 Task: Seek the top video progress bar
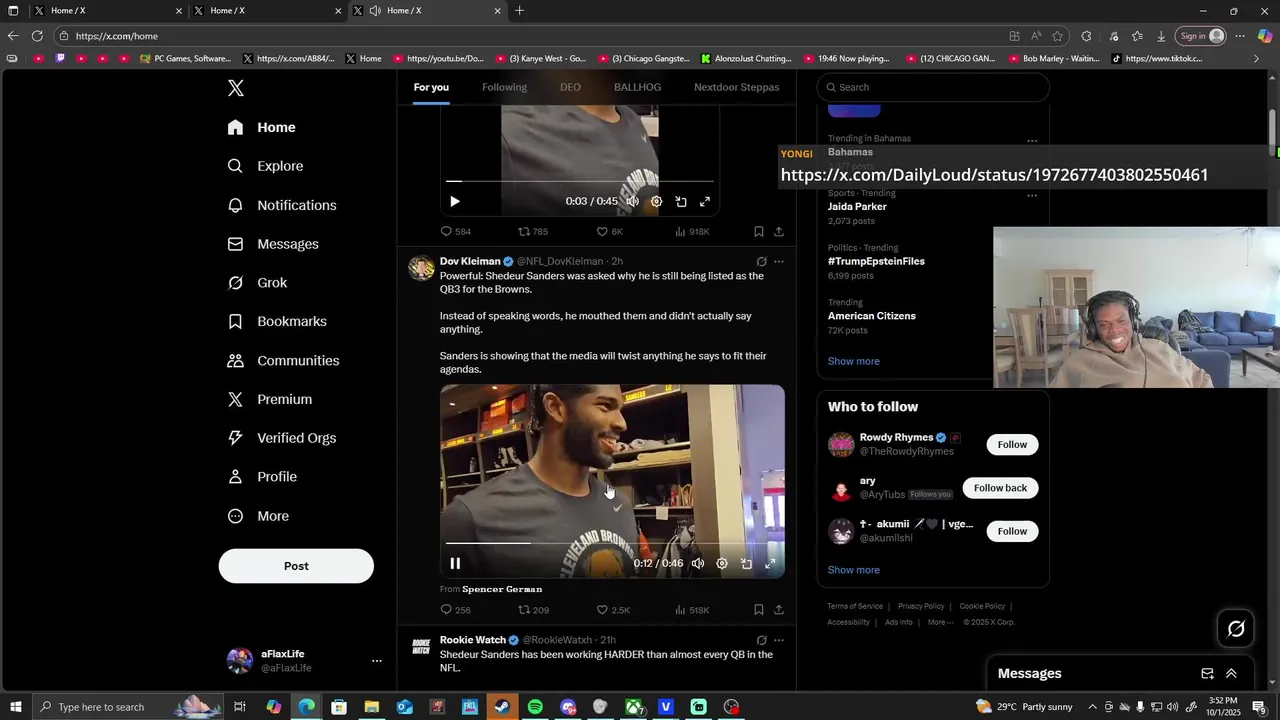(580, 182)
